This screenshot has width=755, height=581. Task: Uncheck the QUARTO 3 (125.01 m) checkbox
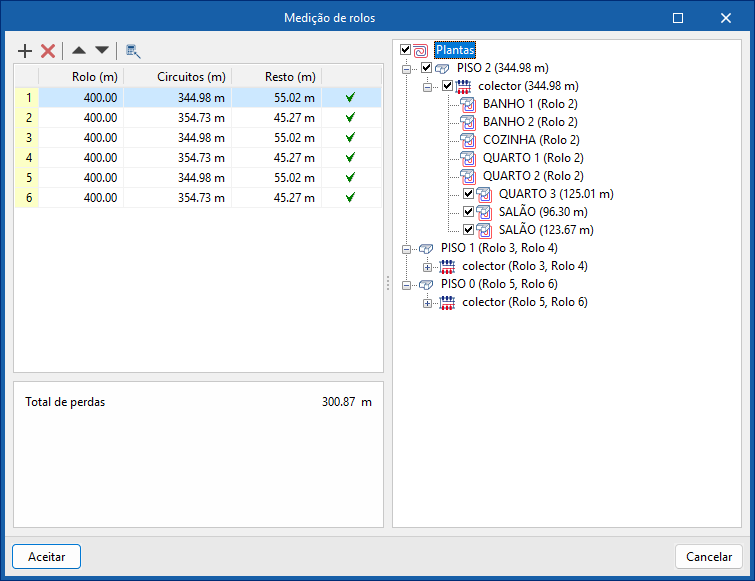(469, 194)
